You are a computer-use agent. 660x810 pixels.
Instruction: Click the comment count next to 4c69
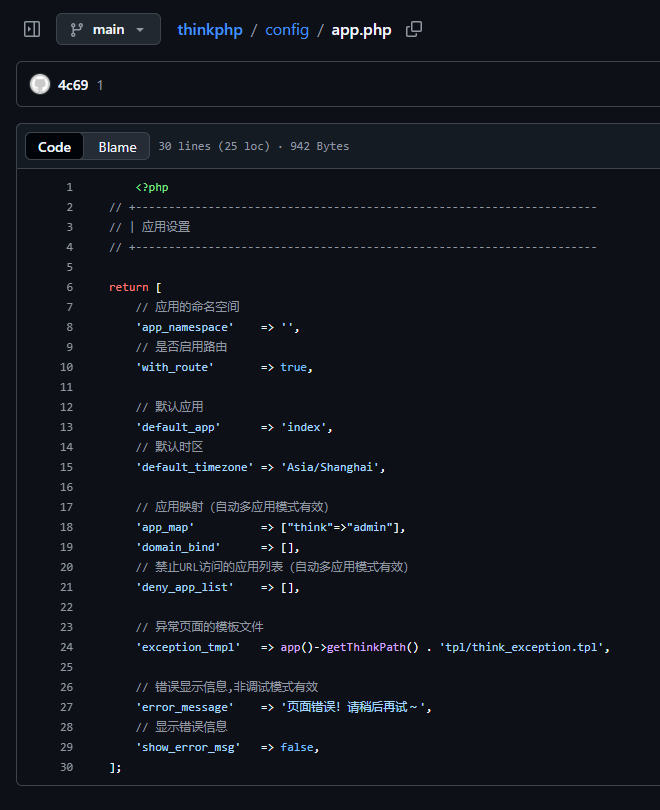98,85
